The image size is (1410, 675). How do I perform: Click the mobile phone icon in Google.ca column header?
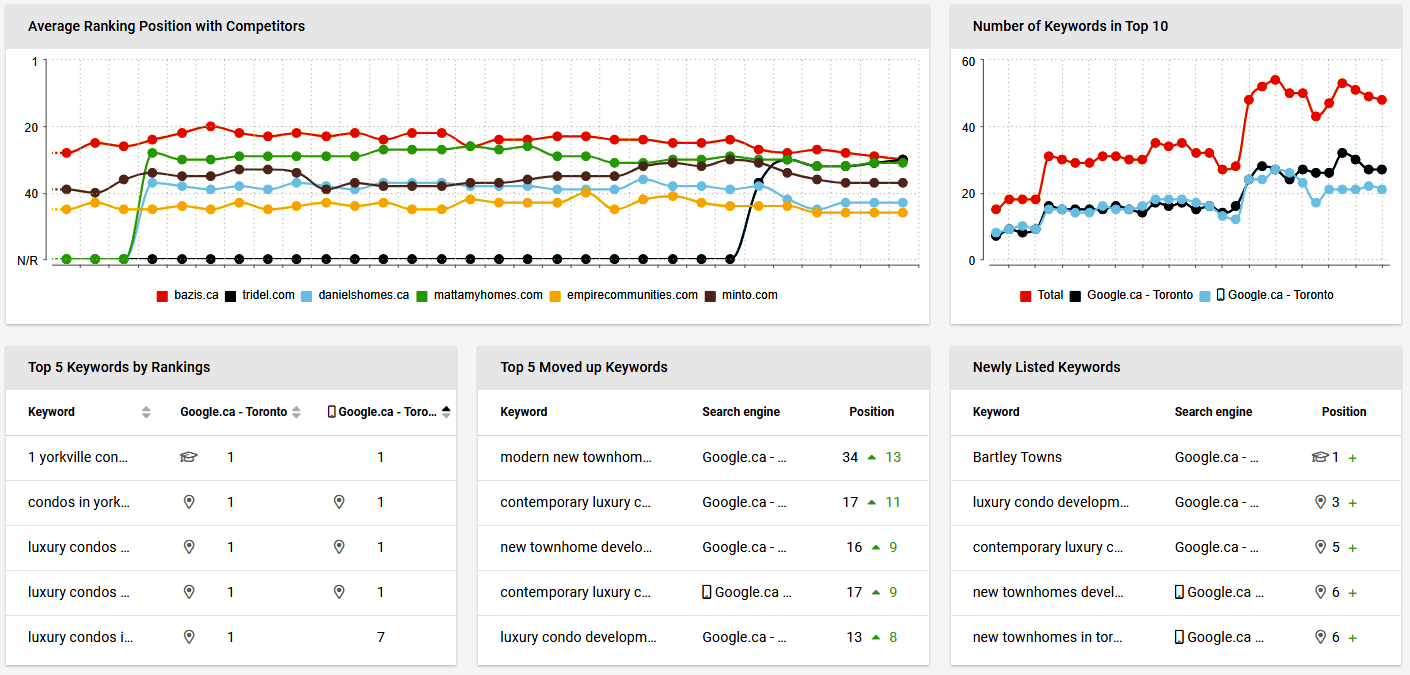coord(332,411)
